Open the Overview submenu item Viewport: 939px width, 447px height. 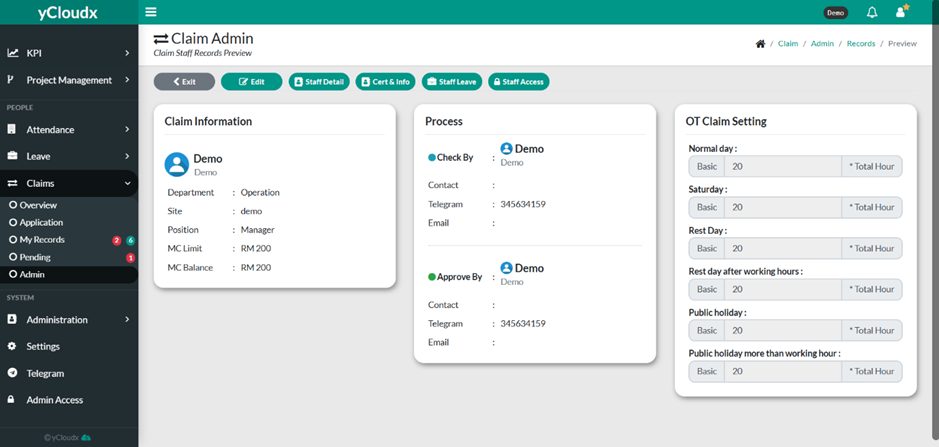pos(69,205)
